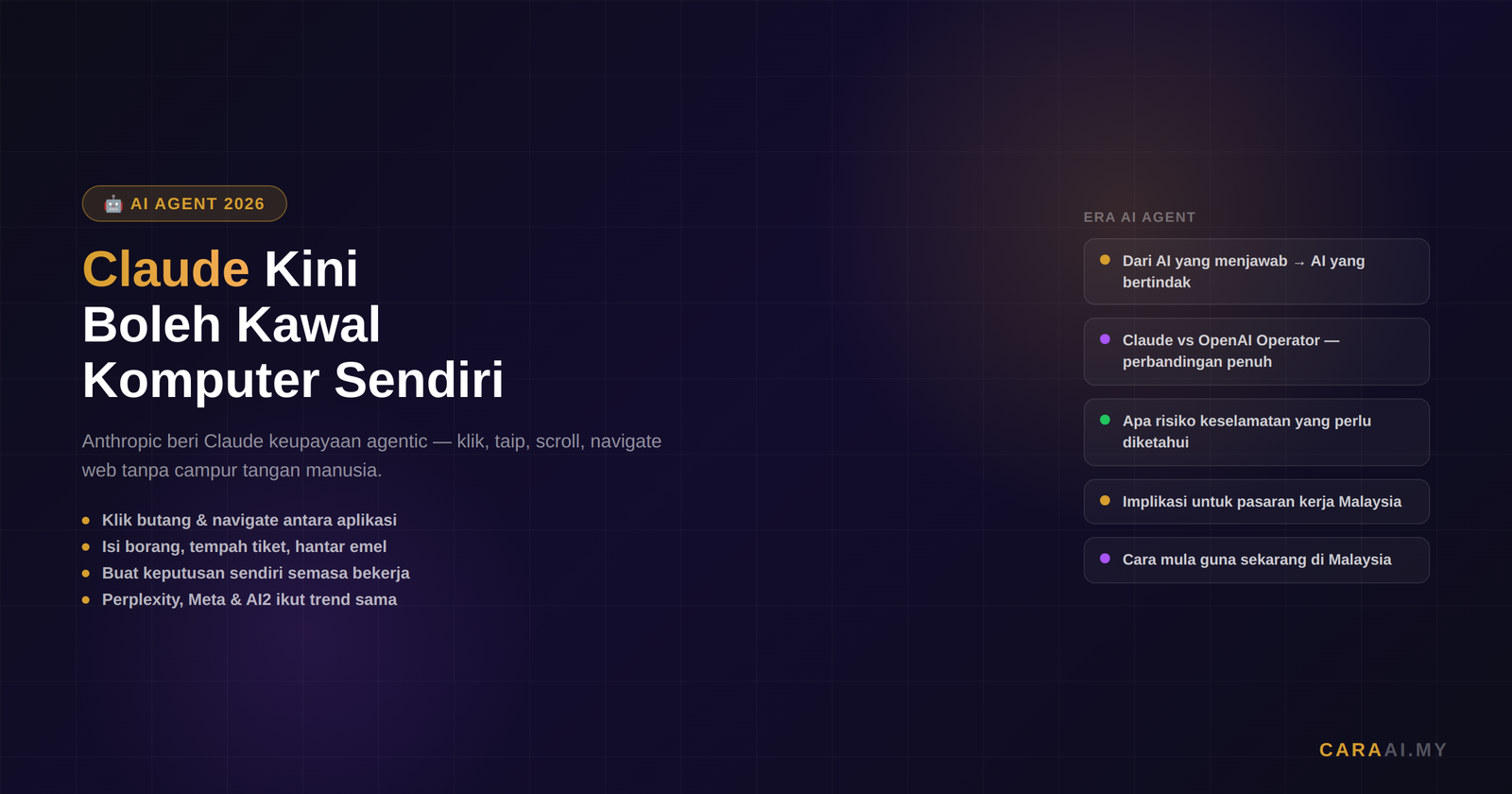Click the bullet dot before "Perplexity, Meta & AI2"
This screenshot has height=794, width=1512.
click(86, 600)
